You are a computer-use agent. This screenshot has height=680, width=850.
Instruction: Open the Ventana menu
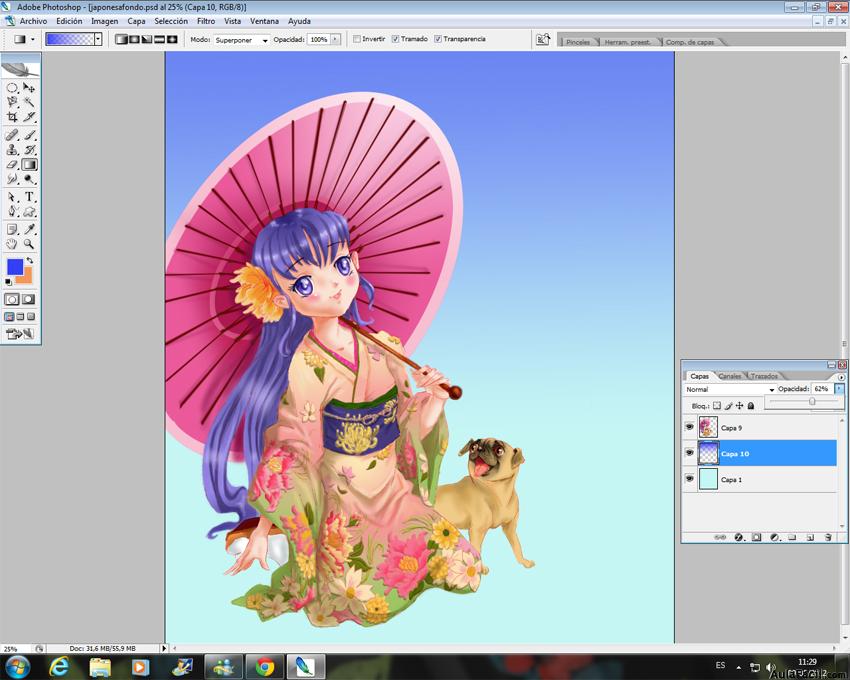(265, 21)
